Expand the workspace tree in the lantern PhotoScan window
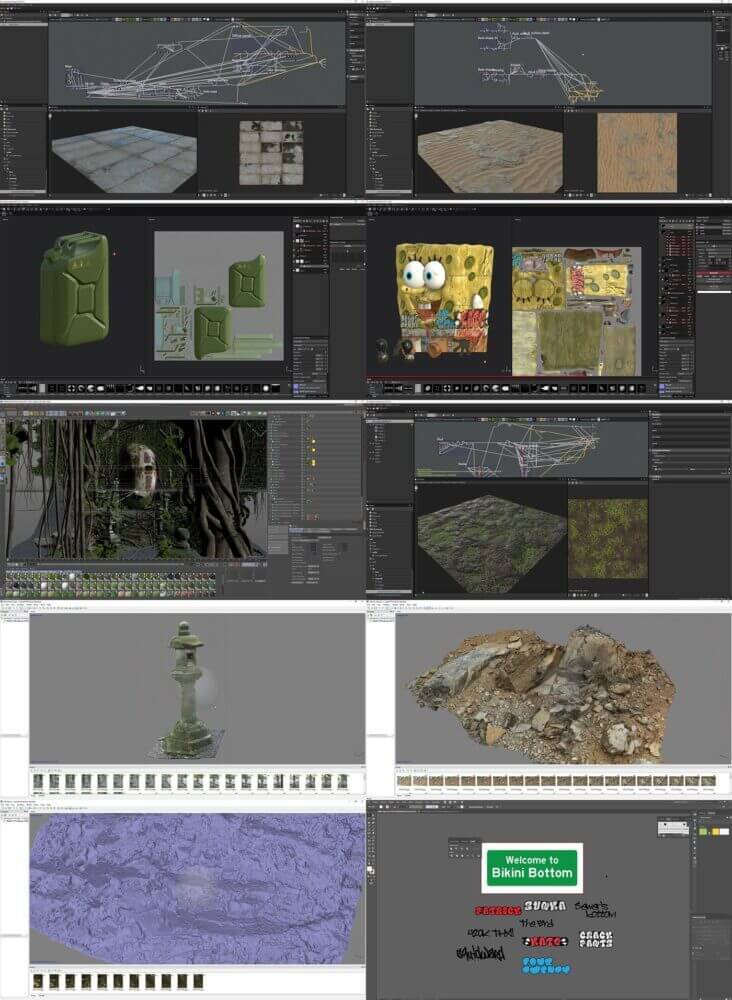The height and width of the screenshot is (1000, 732). (2, 617)
